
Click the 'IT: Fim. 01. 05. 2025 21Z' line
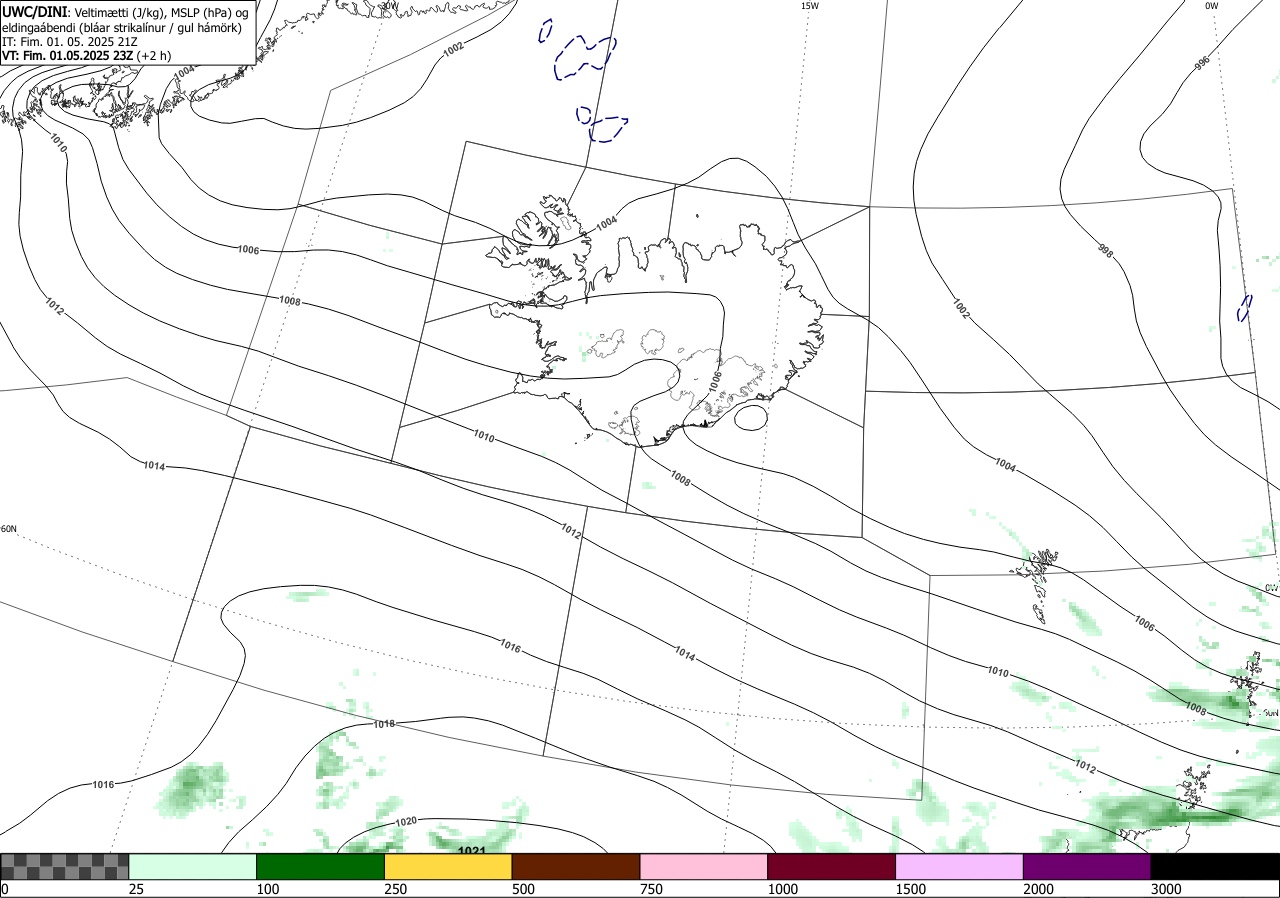(70, 42)
